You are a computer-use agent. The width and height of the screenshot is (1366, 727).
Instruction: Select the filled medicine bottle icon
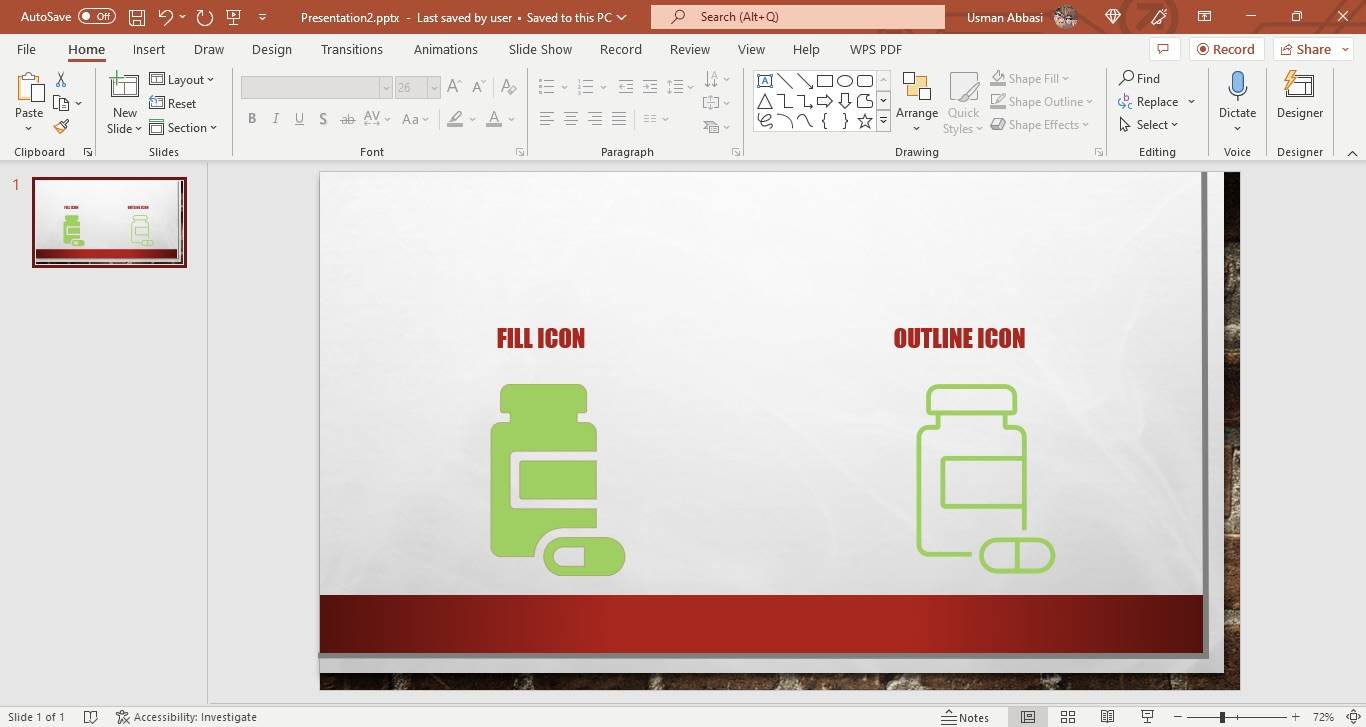pos(557,480)
